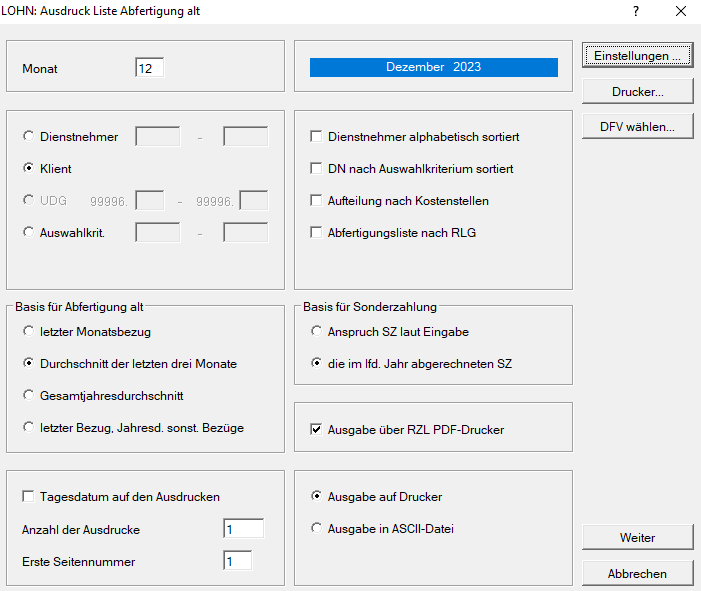701x591 pixels.
Task: Select the Dienstnehmer radio option
Action: coord(28,137)
